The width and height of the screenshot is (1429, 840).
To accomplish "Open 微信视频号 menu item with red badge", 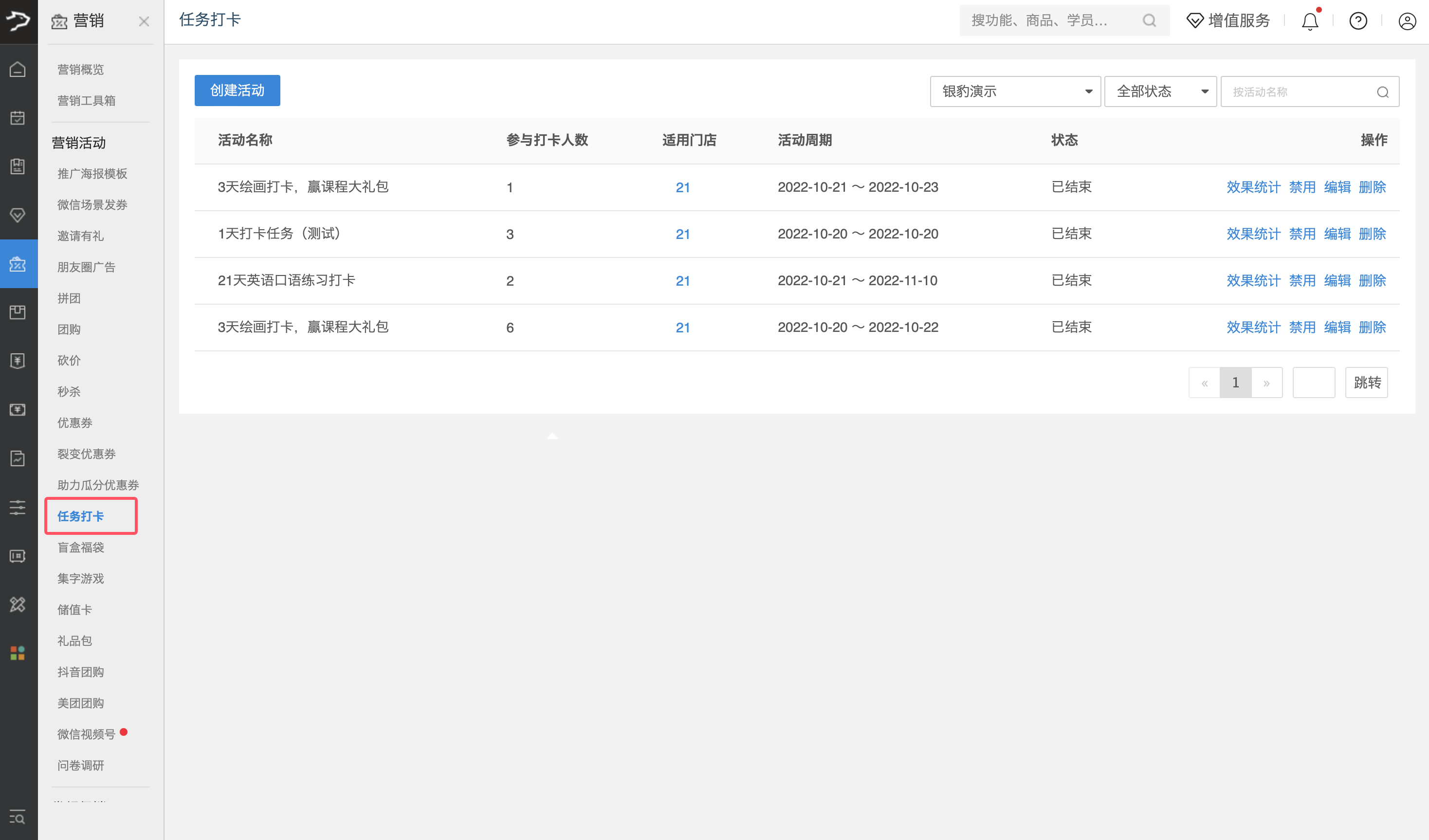I will click(x=86, y=733).
